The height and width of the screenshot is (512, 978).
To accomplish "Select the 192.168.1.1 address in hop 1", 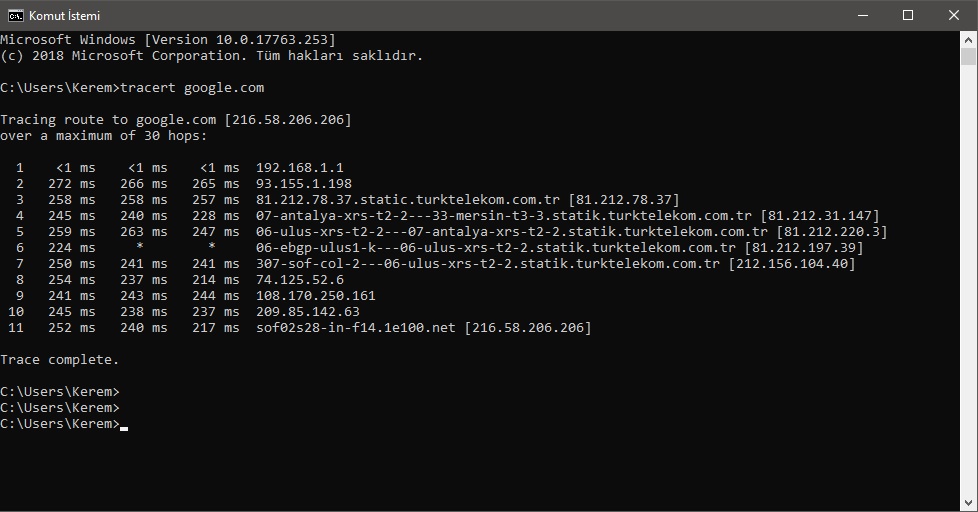I will coord(299,168).
